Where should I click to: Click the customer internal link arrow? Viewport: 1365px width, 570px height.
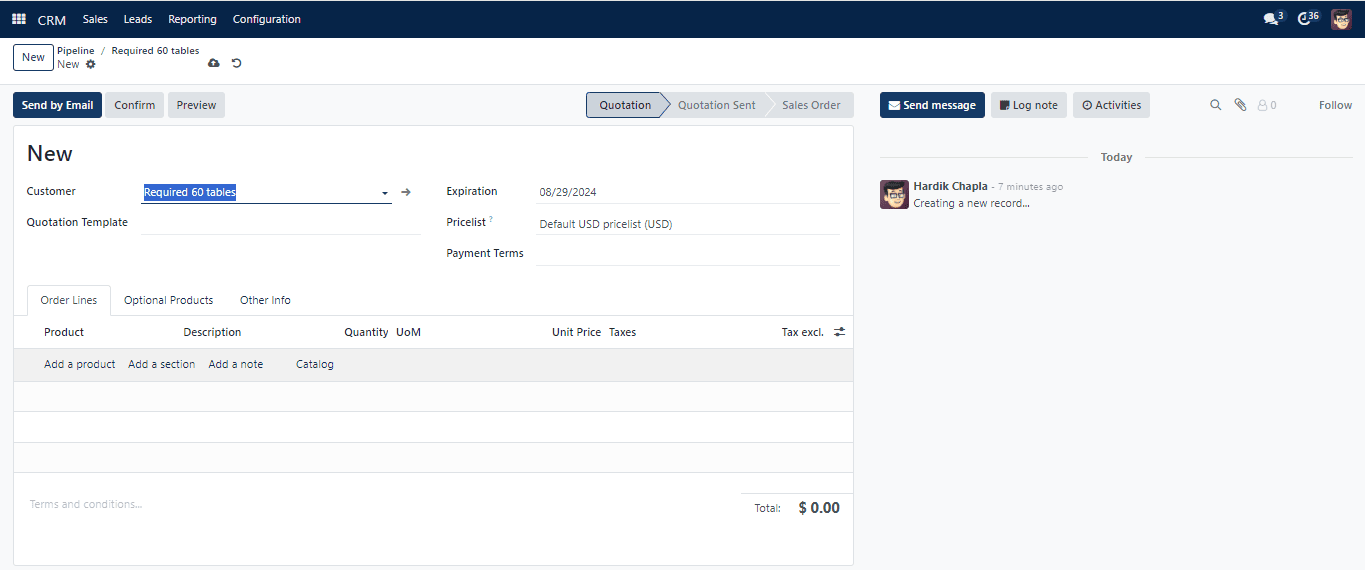point(406,192)
